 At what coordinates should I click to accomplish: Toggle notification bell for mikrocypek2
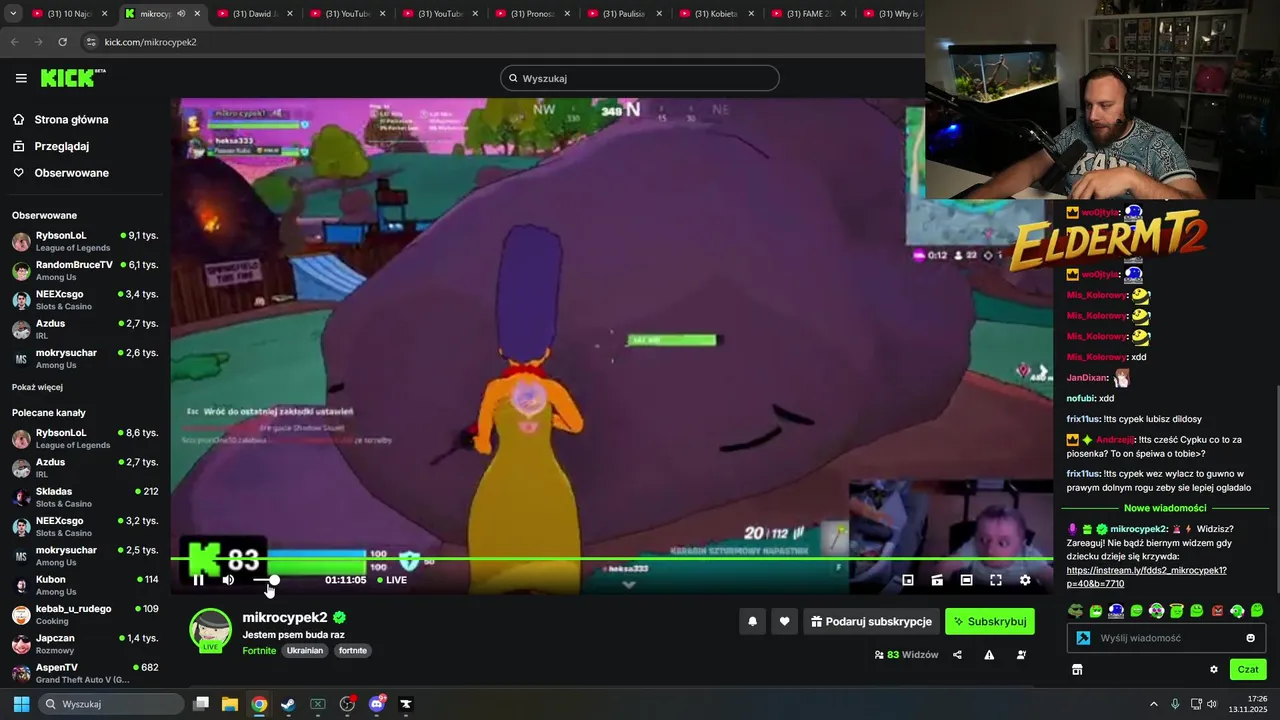click(753, 621)
